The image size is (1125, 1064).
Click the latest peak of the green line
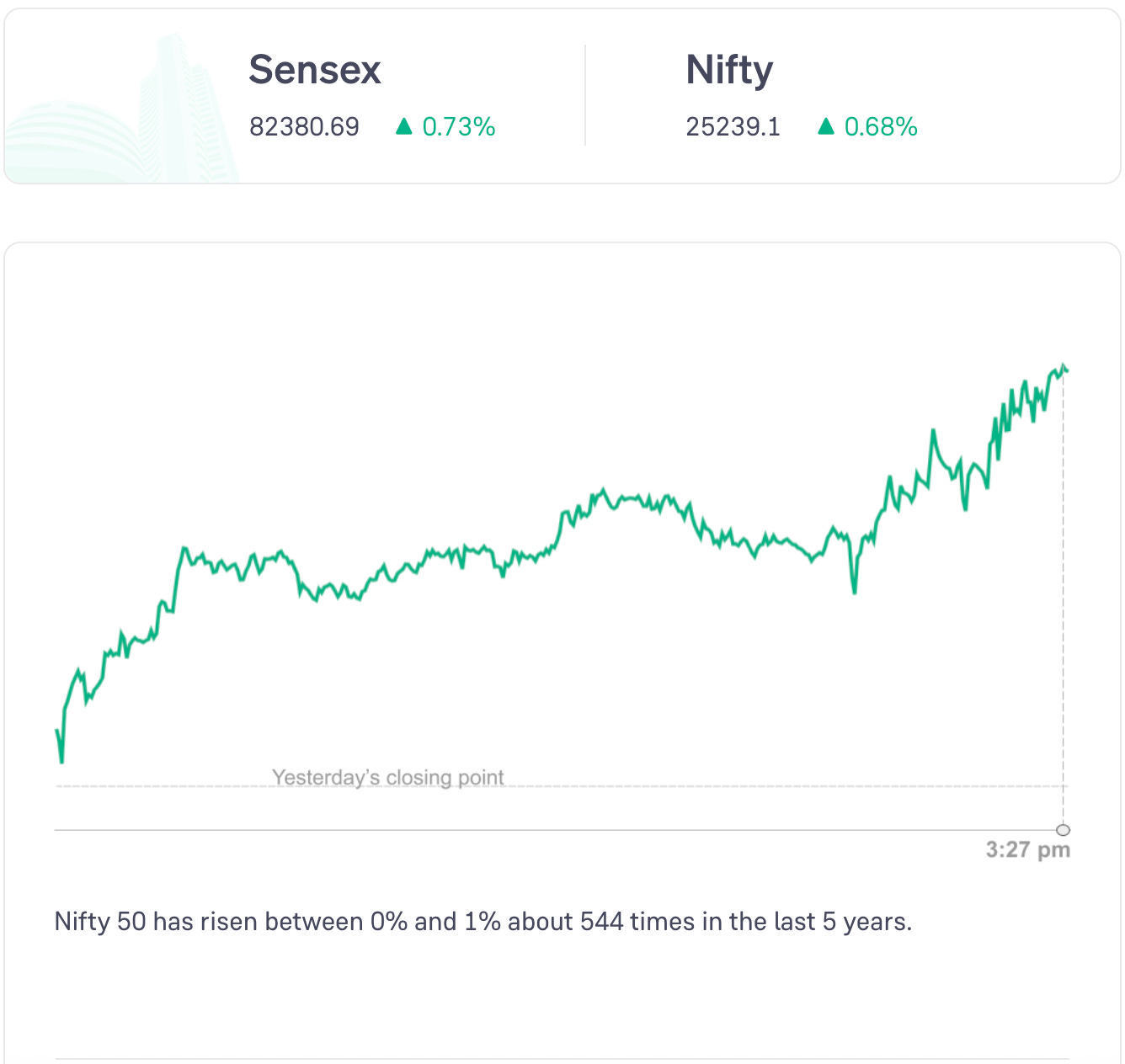pyautogui.click(x=1063, y=366)
